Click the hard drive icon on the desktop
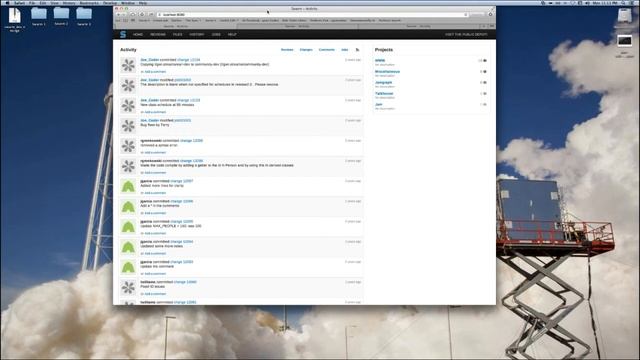This screenshot has height=360, width=640. click(x=624, y=16)
